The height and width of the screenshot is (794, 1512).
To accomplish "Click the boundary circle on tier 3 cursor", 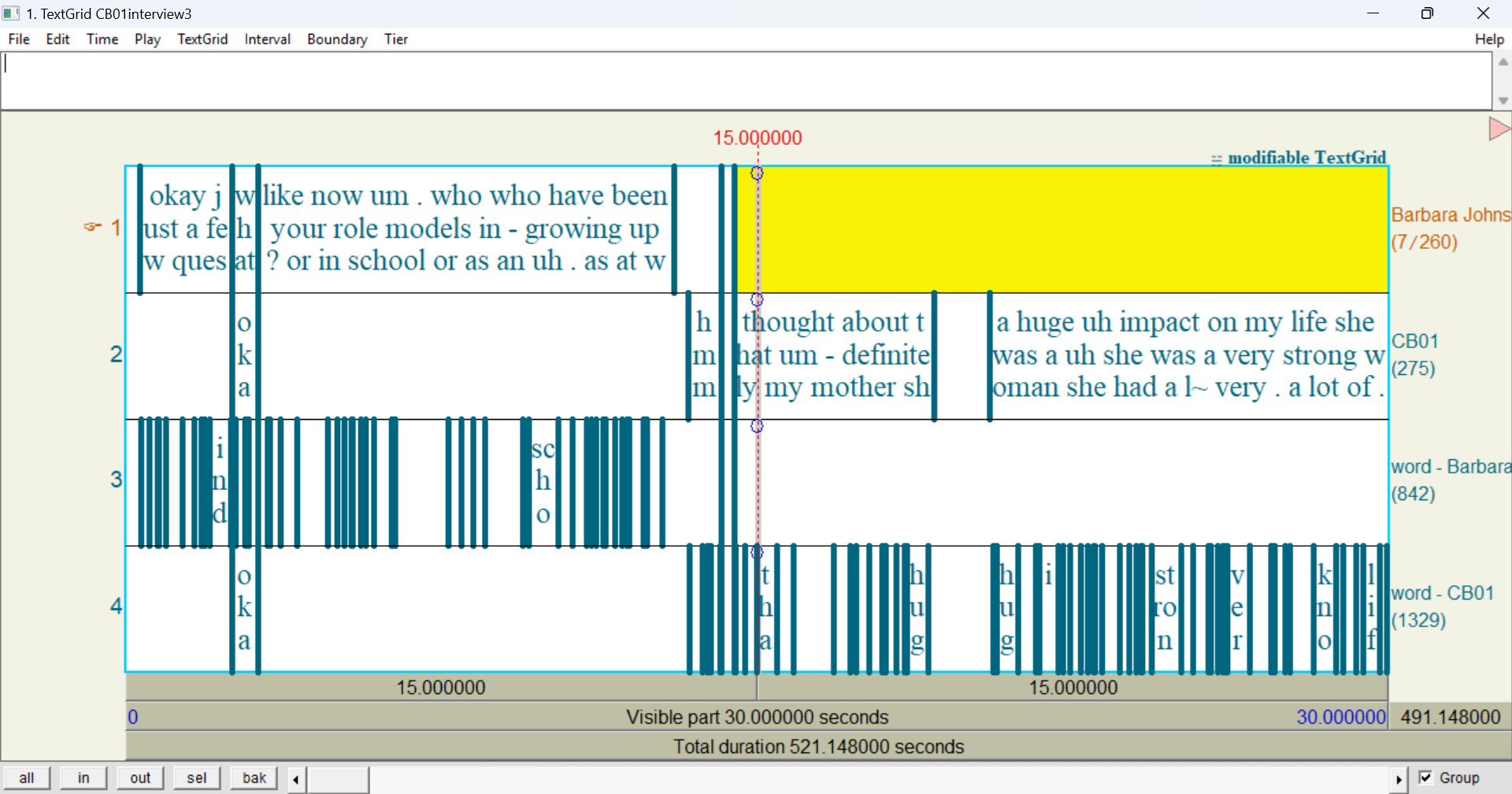I will [x=757, y=426].
